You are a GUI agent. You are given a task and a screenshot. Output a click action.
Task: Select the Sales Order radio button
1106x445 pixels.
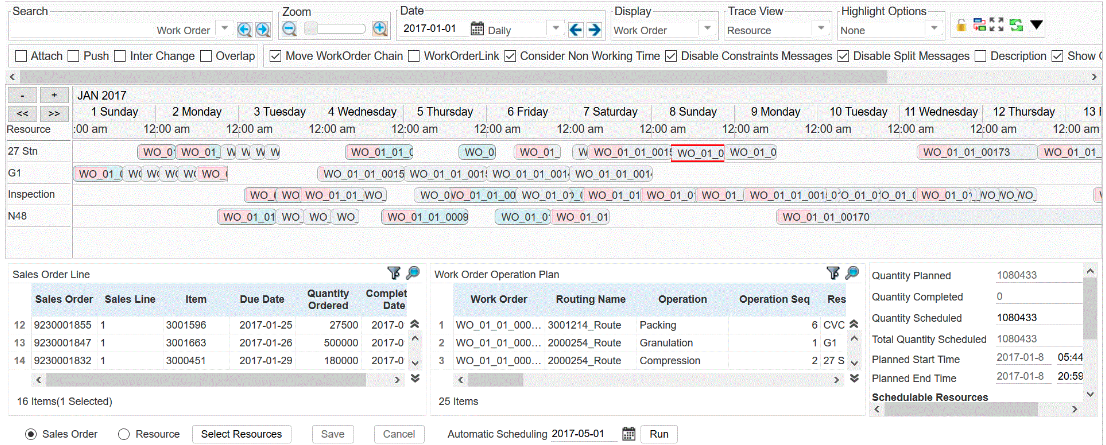(31, 434)
